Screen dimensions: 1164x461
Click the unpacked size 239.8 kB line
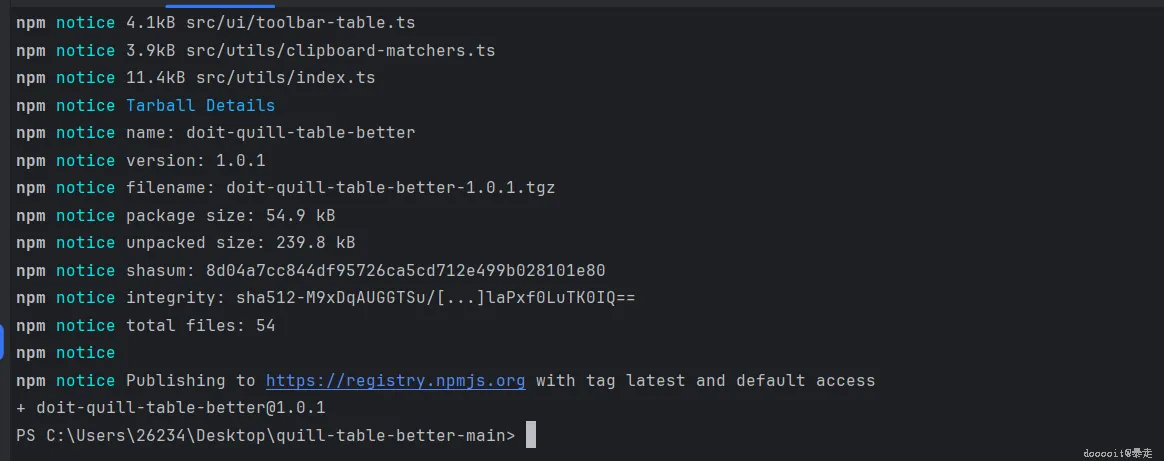point(240,242)
